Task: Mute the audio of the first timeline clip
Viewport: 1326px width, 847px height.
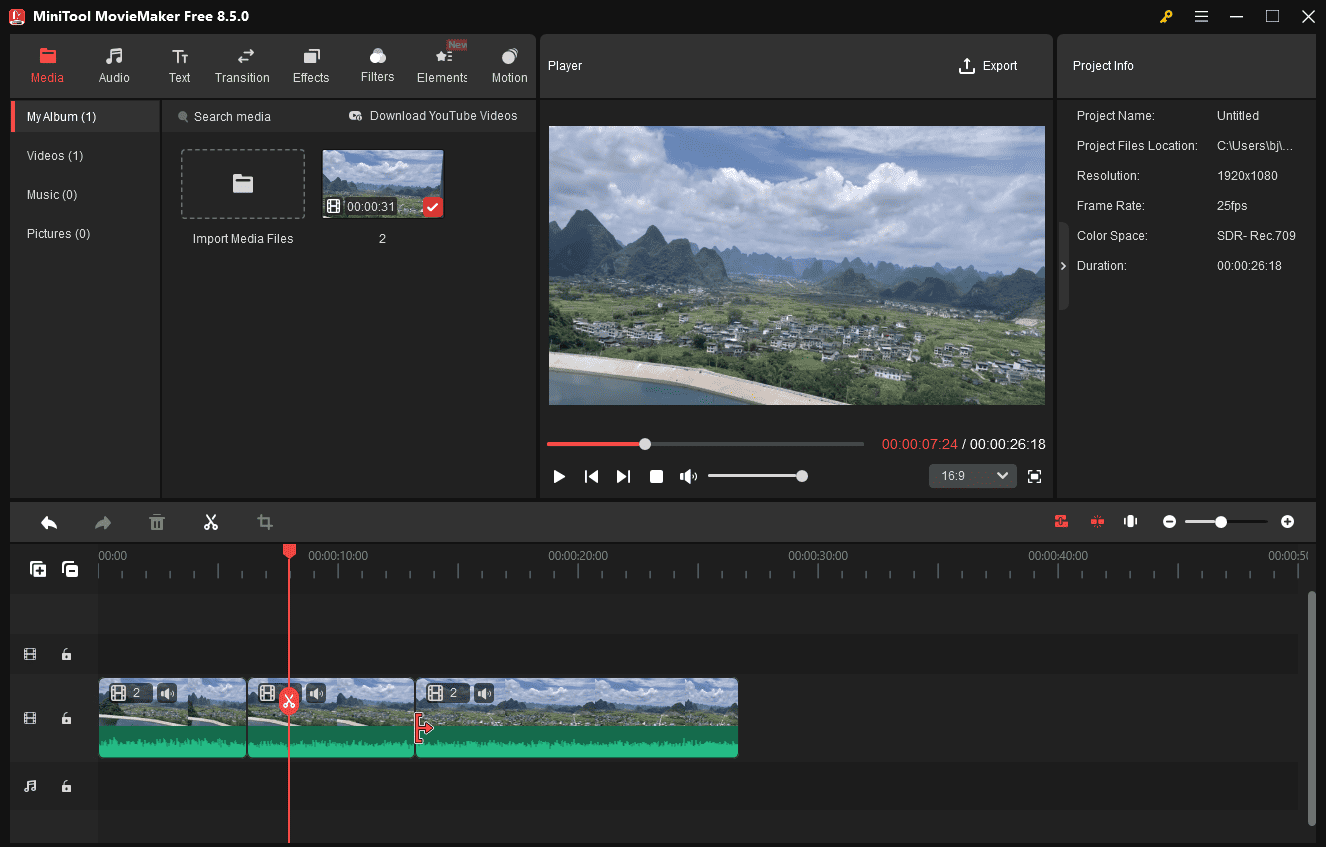Action: click(x=166, y=692)
